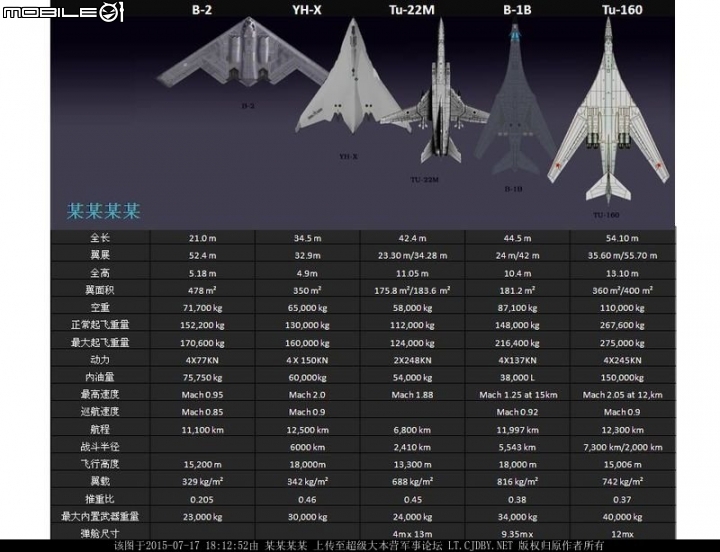Image resolution: width=720 pixels, height=552 pixels.
Task: Click the 战斗半径 row label
Action: tap(100, 446)
